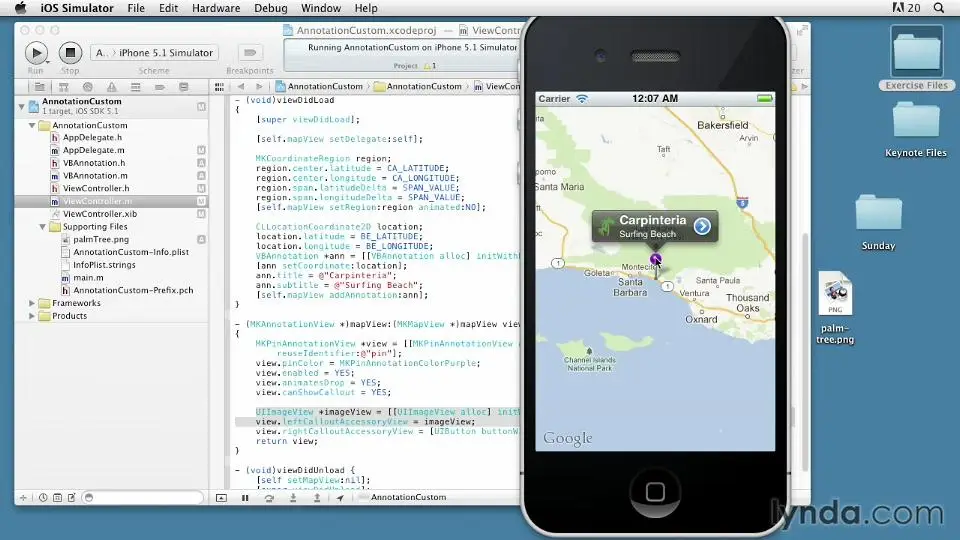Show the Breakpoint navigator

tap(160, 87)
